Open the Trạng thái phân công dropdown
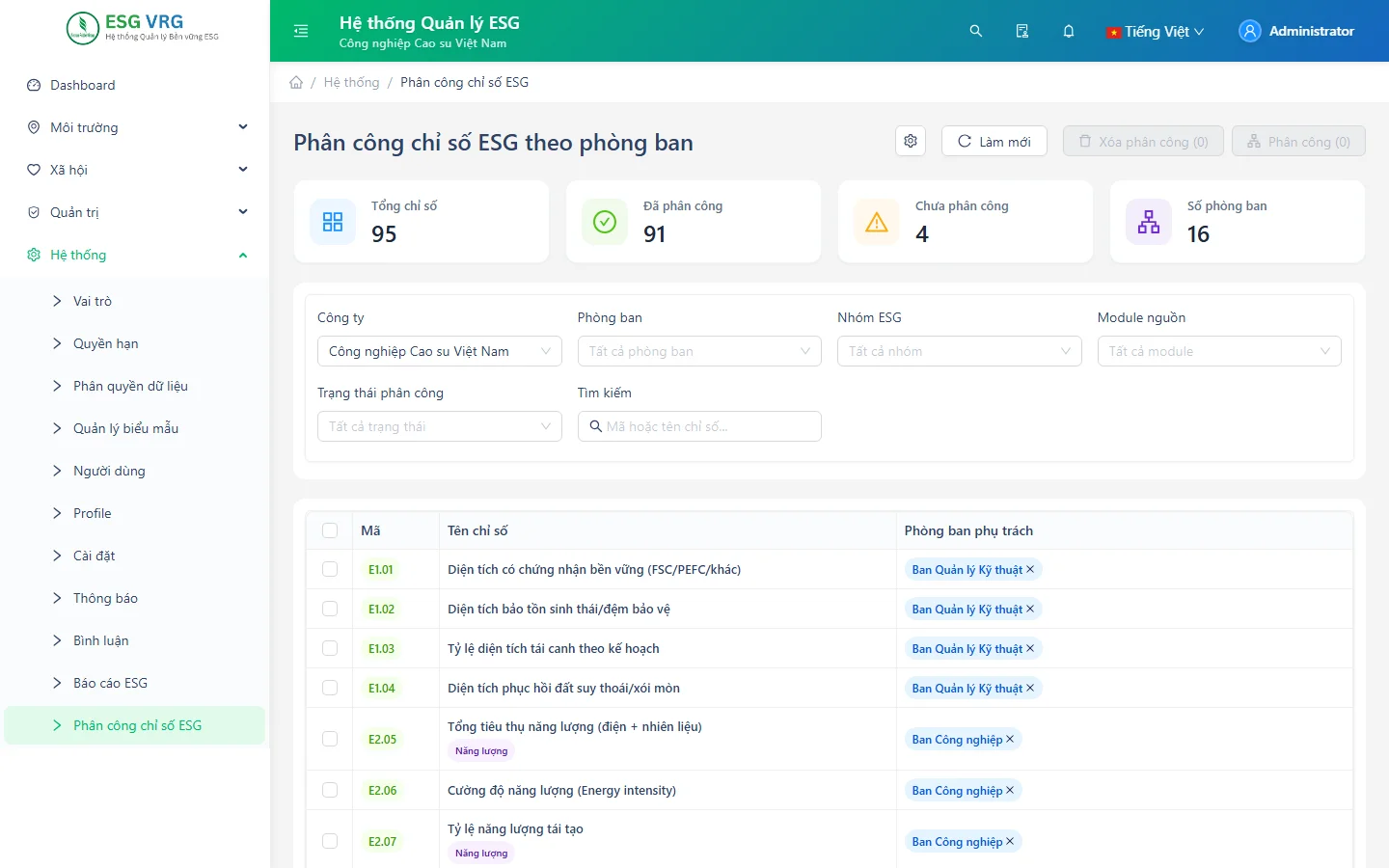 click(440, 426)
